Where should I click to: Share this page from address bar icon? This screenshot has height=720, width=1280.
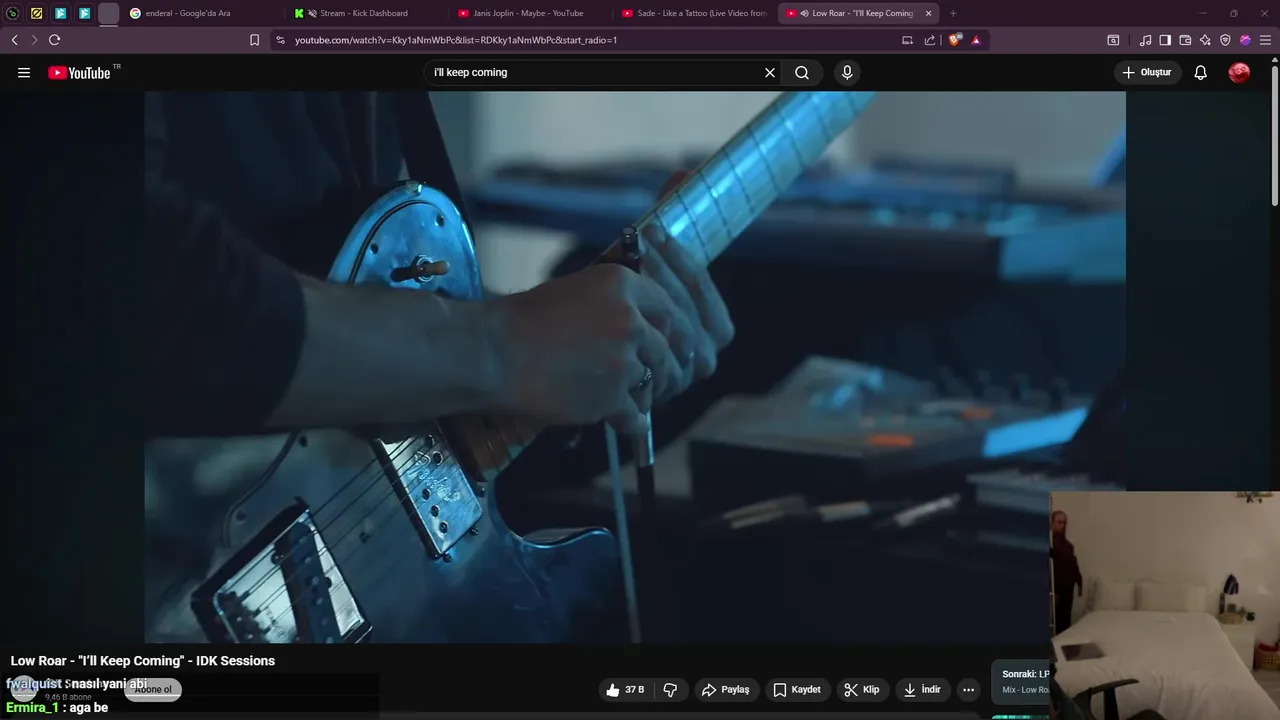pos(930,40)
